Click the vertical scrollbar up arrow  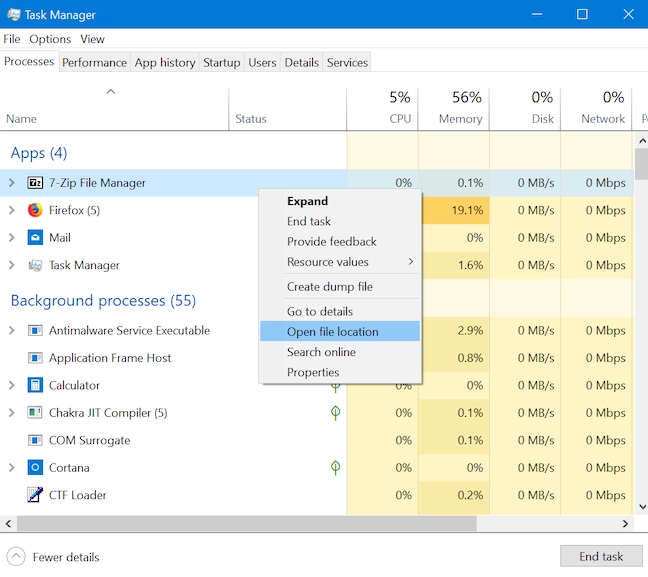click(x=642, y=141)
